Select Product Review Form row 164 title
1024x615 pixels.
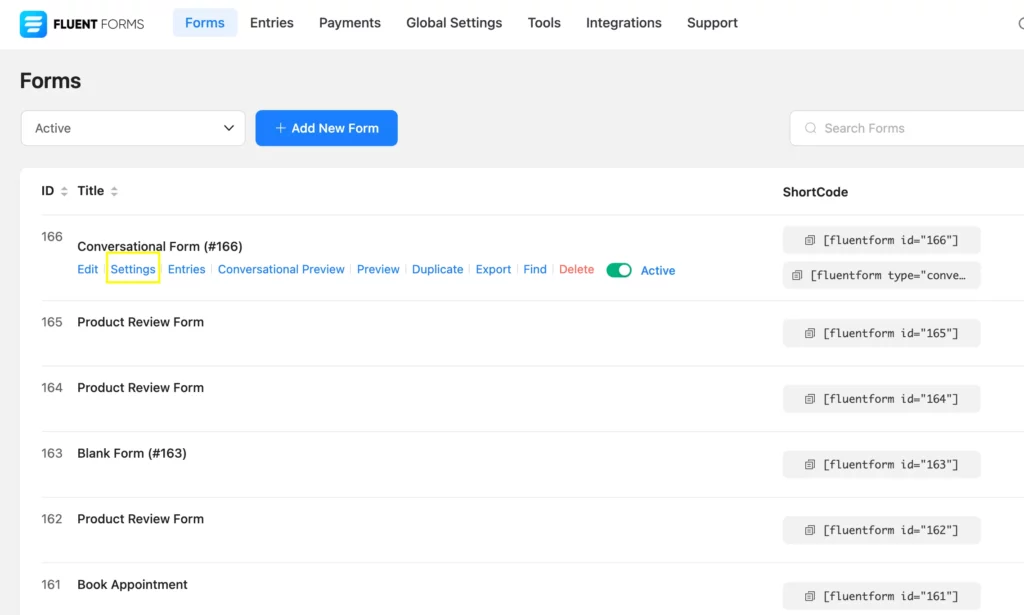(140, 388)
